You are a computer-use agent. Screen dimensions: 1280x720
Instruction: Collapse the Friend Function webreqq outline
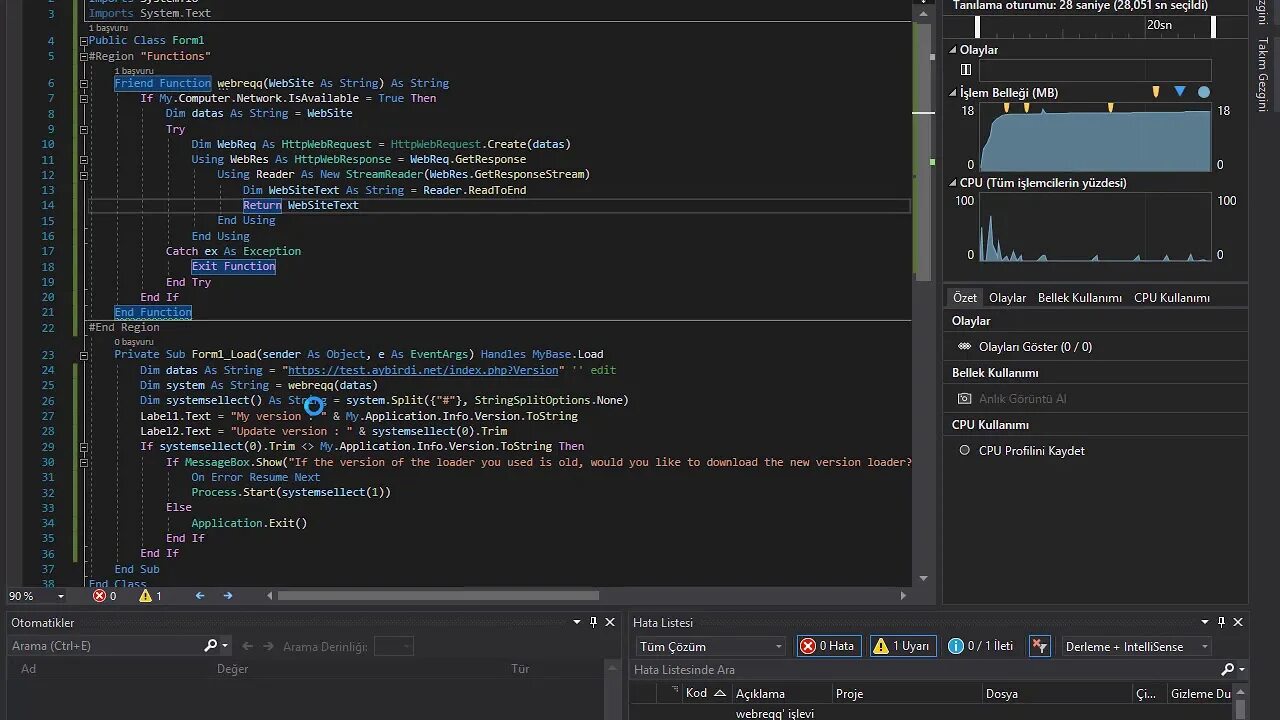click(84, 83)
